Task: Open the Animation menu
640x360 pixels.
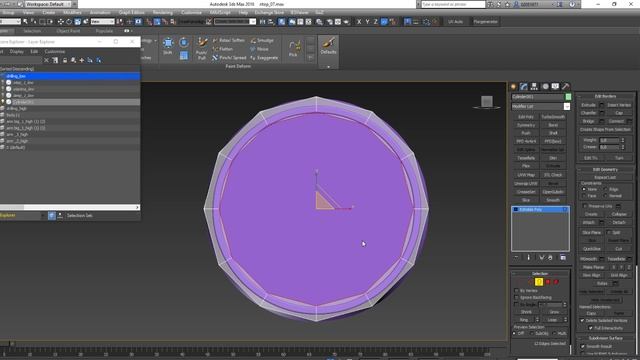Action: click(100, 13)
